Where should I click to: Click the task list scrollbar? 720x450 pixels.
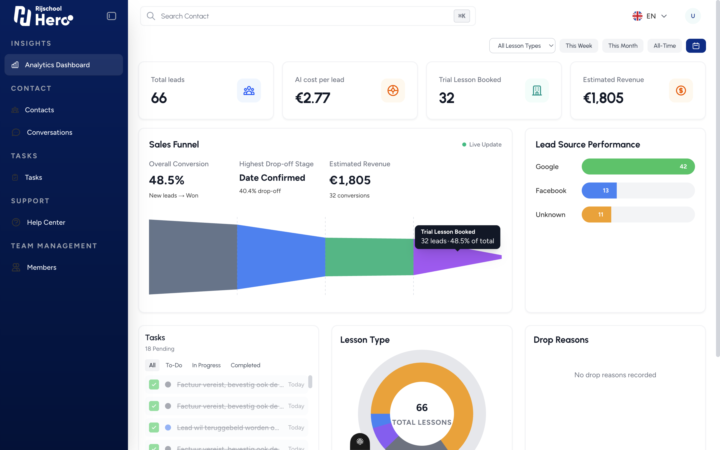(310, 382)
